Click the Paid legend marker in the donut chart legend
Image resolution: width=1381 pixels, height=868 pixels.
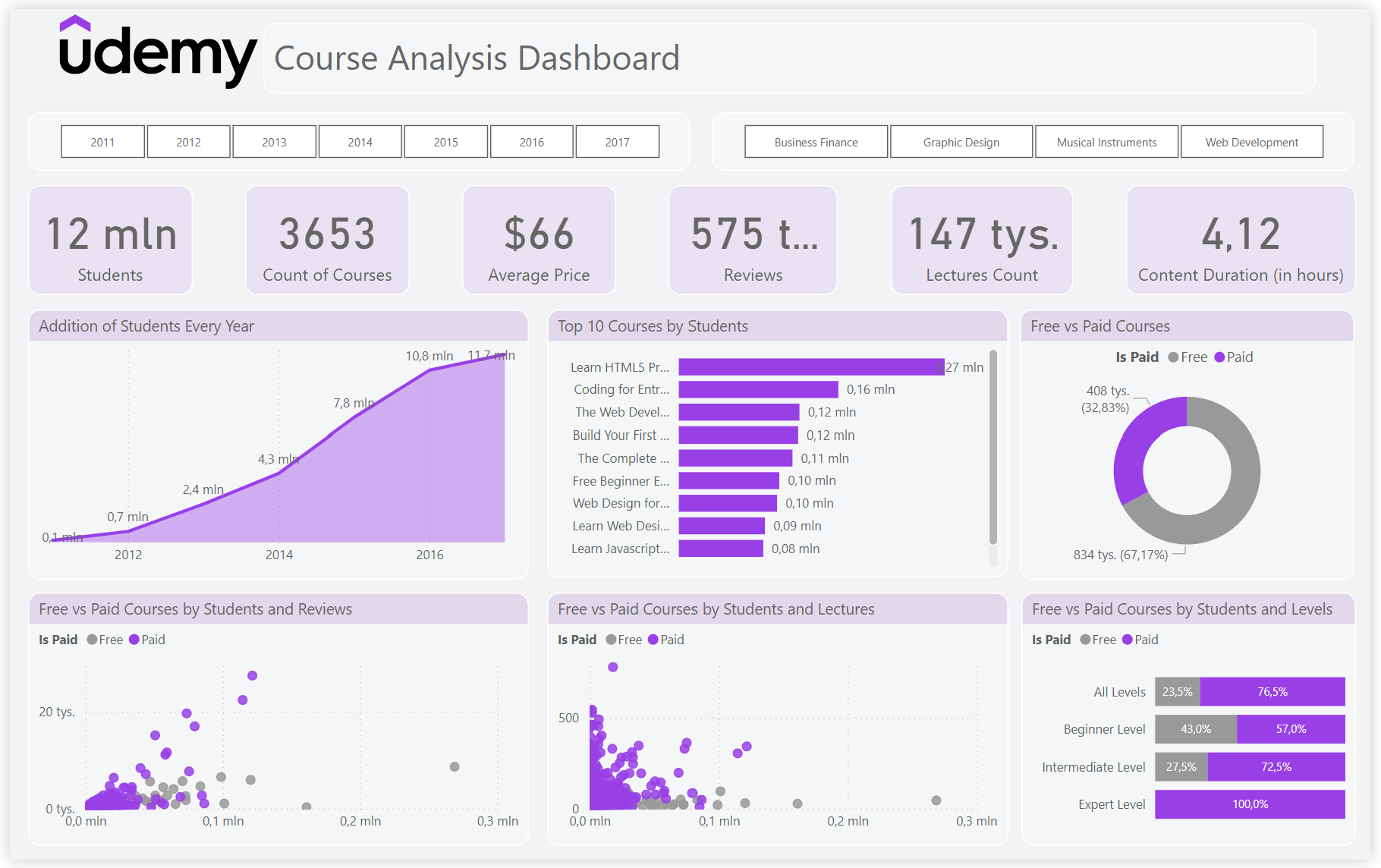tap(1219, 357)
